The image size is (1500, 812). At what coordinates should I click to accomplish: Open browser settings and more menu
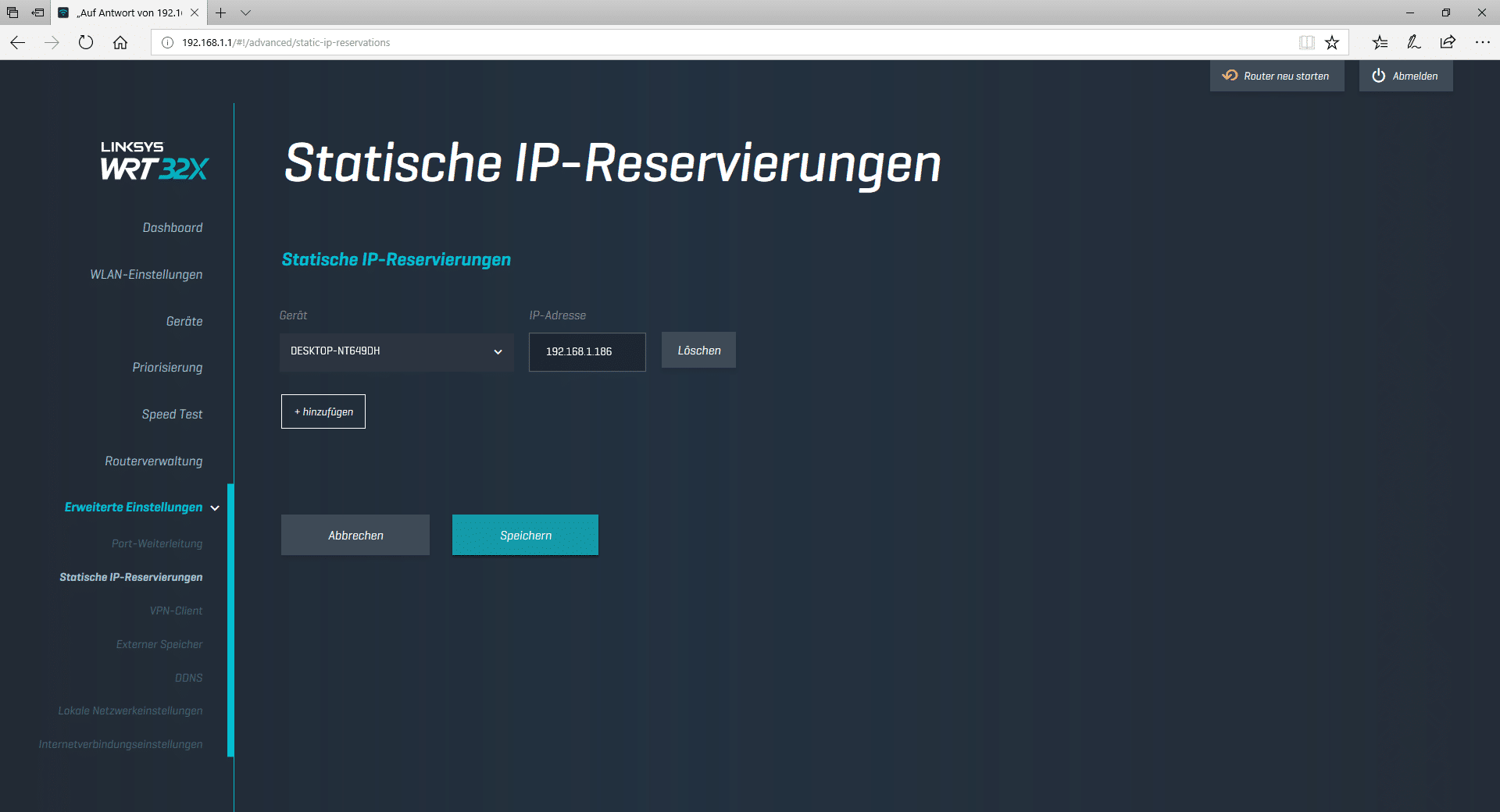(1482, 42)
